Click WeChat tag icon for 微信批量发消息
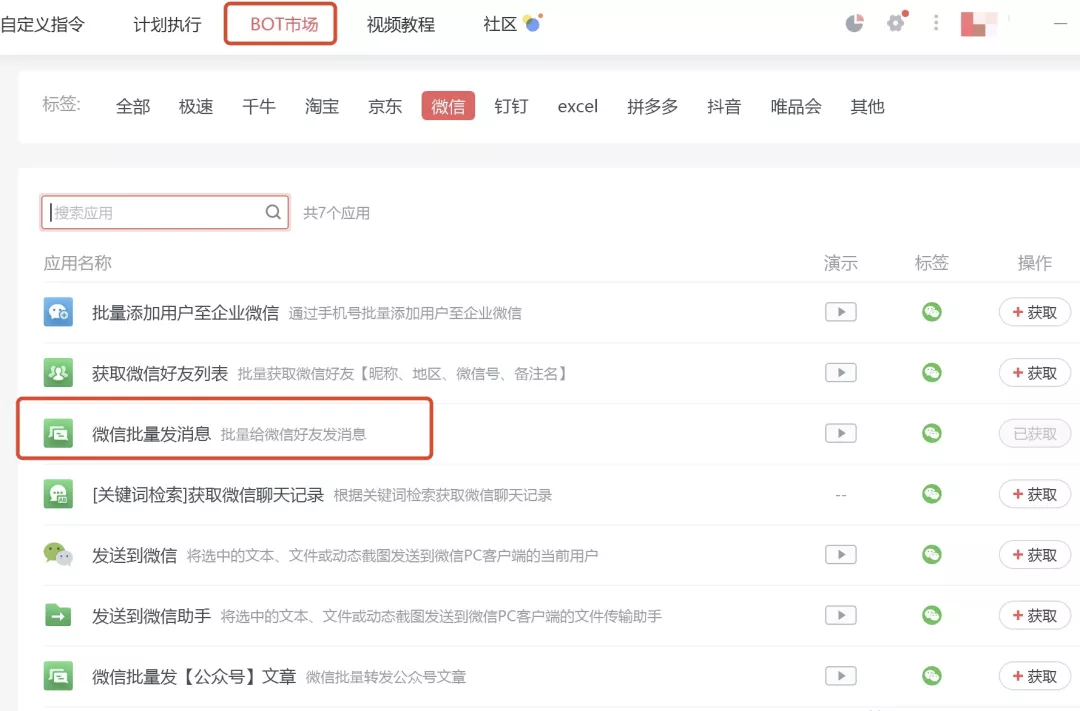 pos(931,433)
